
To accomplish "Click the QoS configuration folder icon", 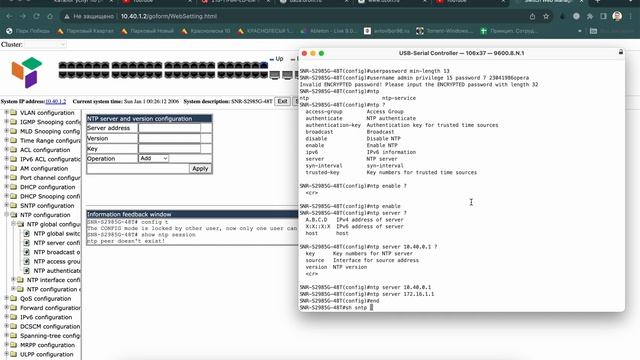I will [x=13, y=298].
